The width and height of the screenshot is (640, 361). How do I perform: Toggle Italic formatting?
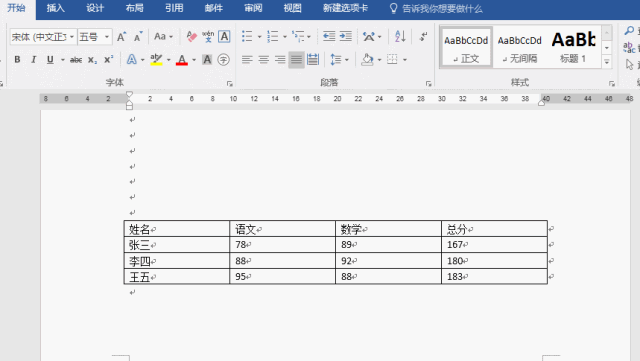coord(33,60)
